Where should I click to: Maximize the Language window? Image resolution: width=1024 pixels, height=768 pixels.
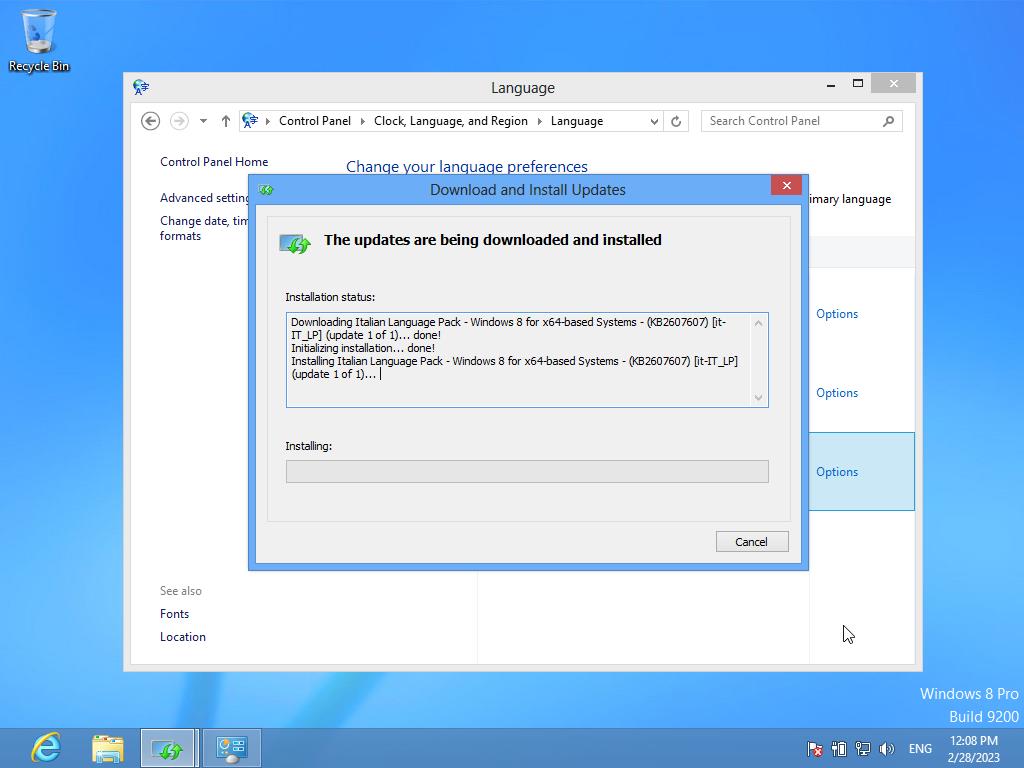pyautogui.click(x=858, y=84)
